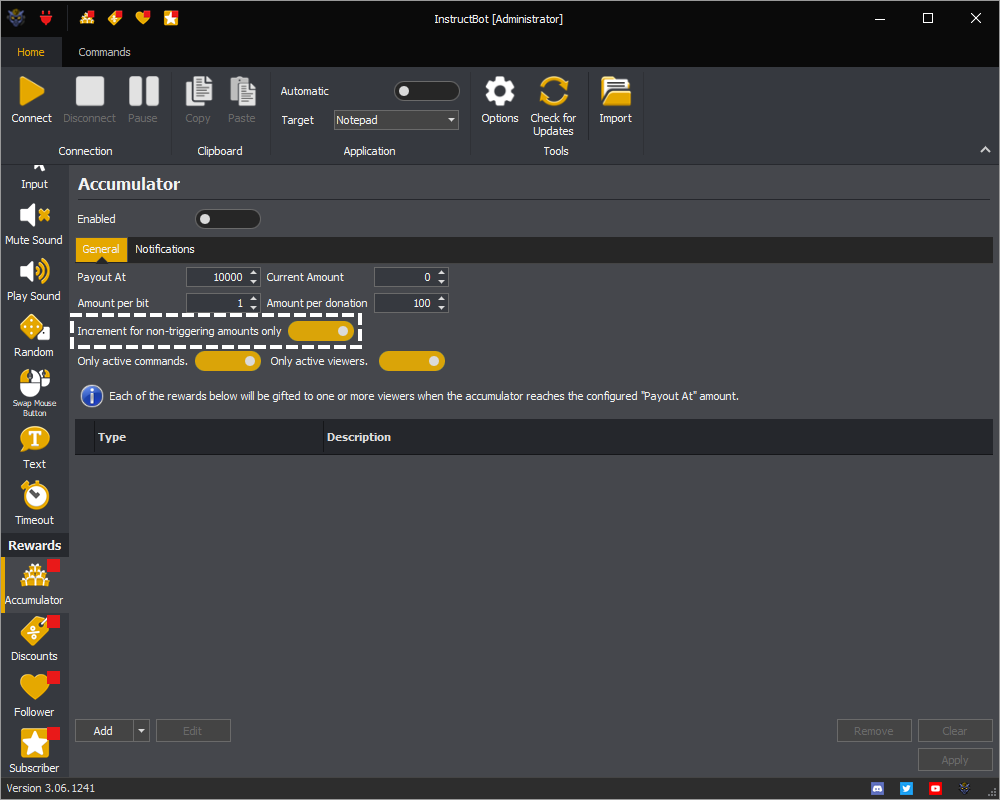Click the Connect play icon
The width and height of the screenshot is (1000, 800).
tap(31, 91)
